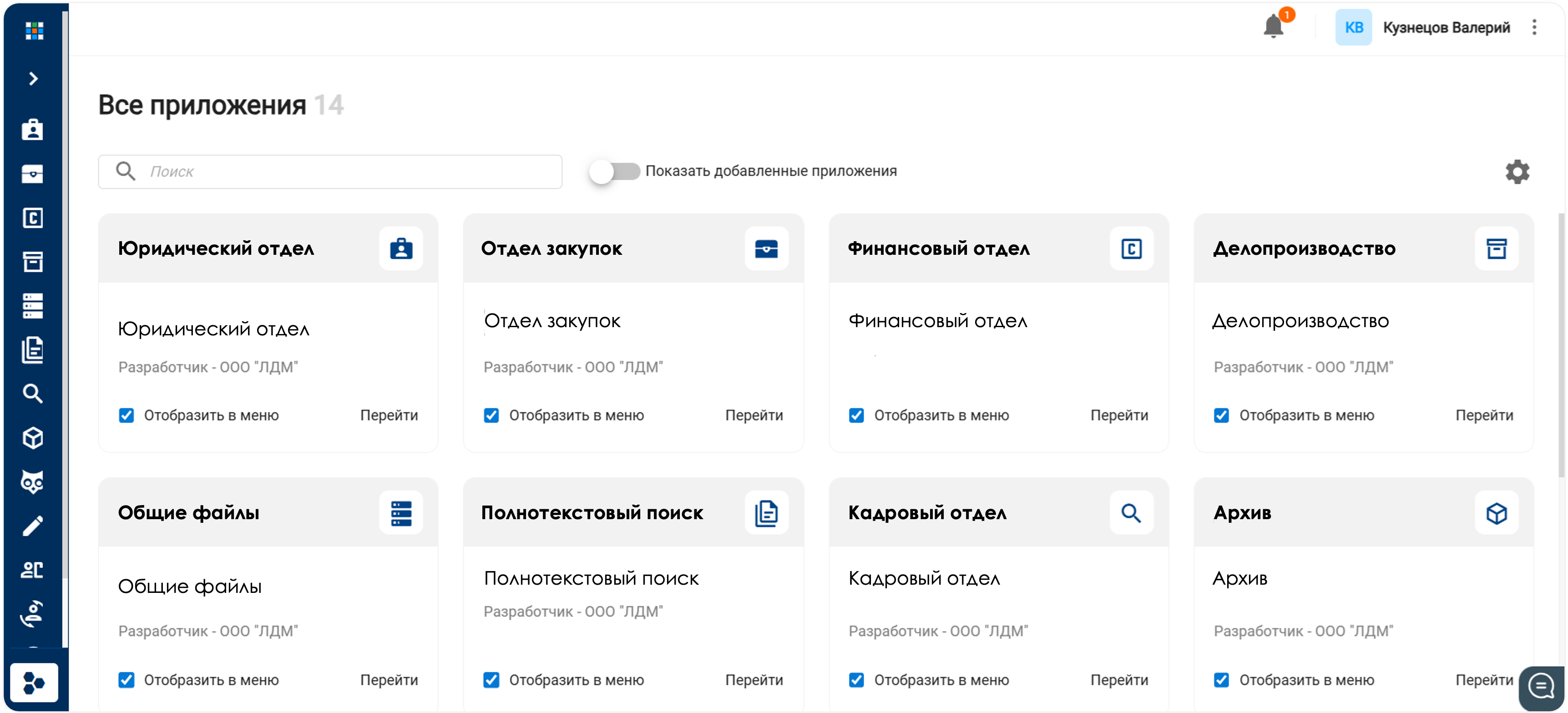Select the Общие файлы server icon in sidebar

pyautogui.click(x=33, y=306)
